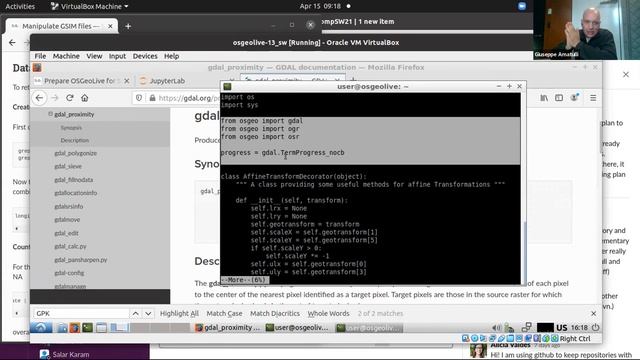Collapse the gdal_proximity tree entry
The width and height of the screenshot is (640, 360).
[51, 114]
